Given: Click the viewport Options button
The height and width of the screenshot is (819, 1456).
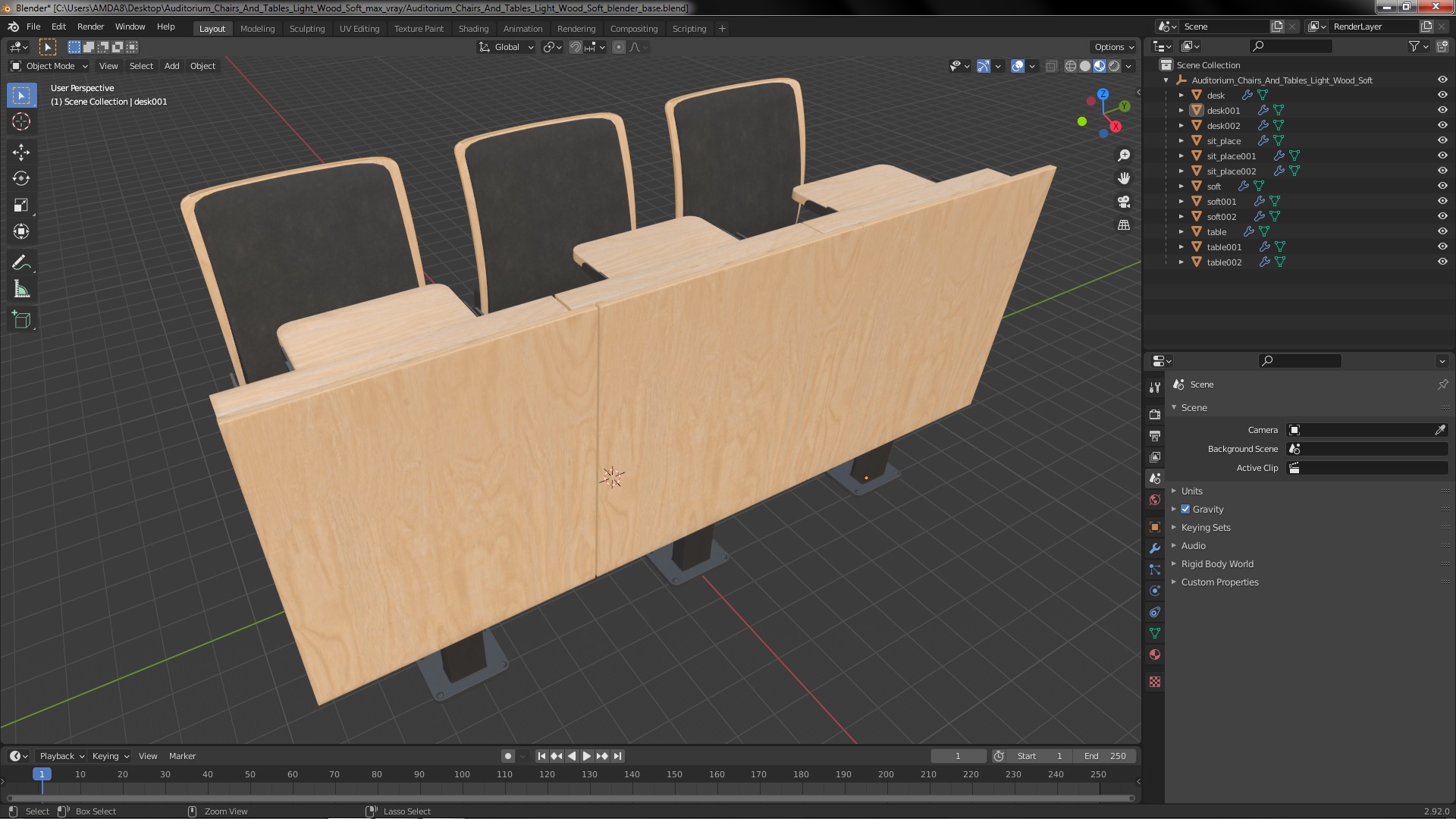Looking at the screenshot, I should coord(1113,47).
